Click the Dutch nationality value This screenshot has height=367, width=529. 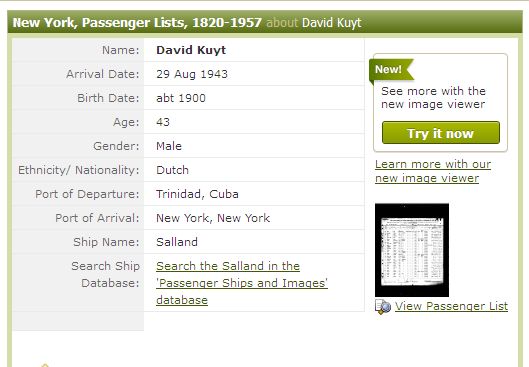[x=172, y=170]
